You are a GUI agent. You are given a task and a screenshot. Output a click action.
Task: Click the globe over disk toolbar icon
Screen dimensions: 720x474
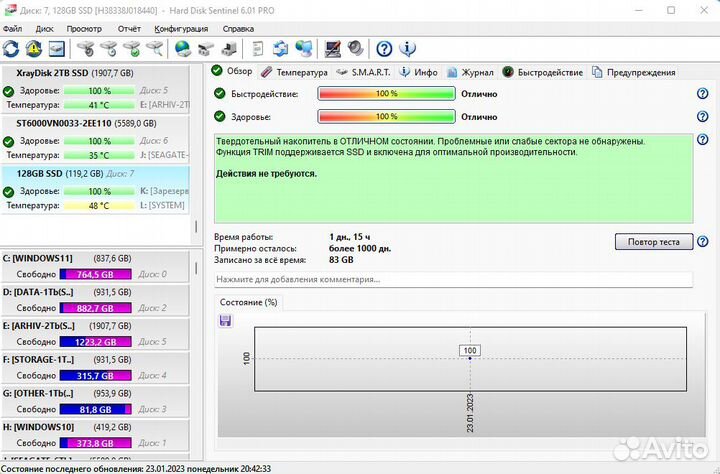(x=183, y=48)
